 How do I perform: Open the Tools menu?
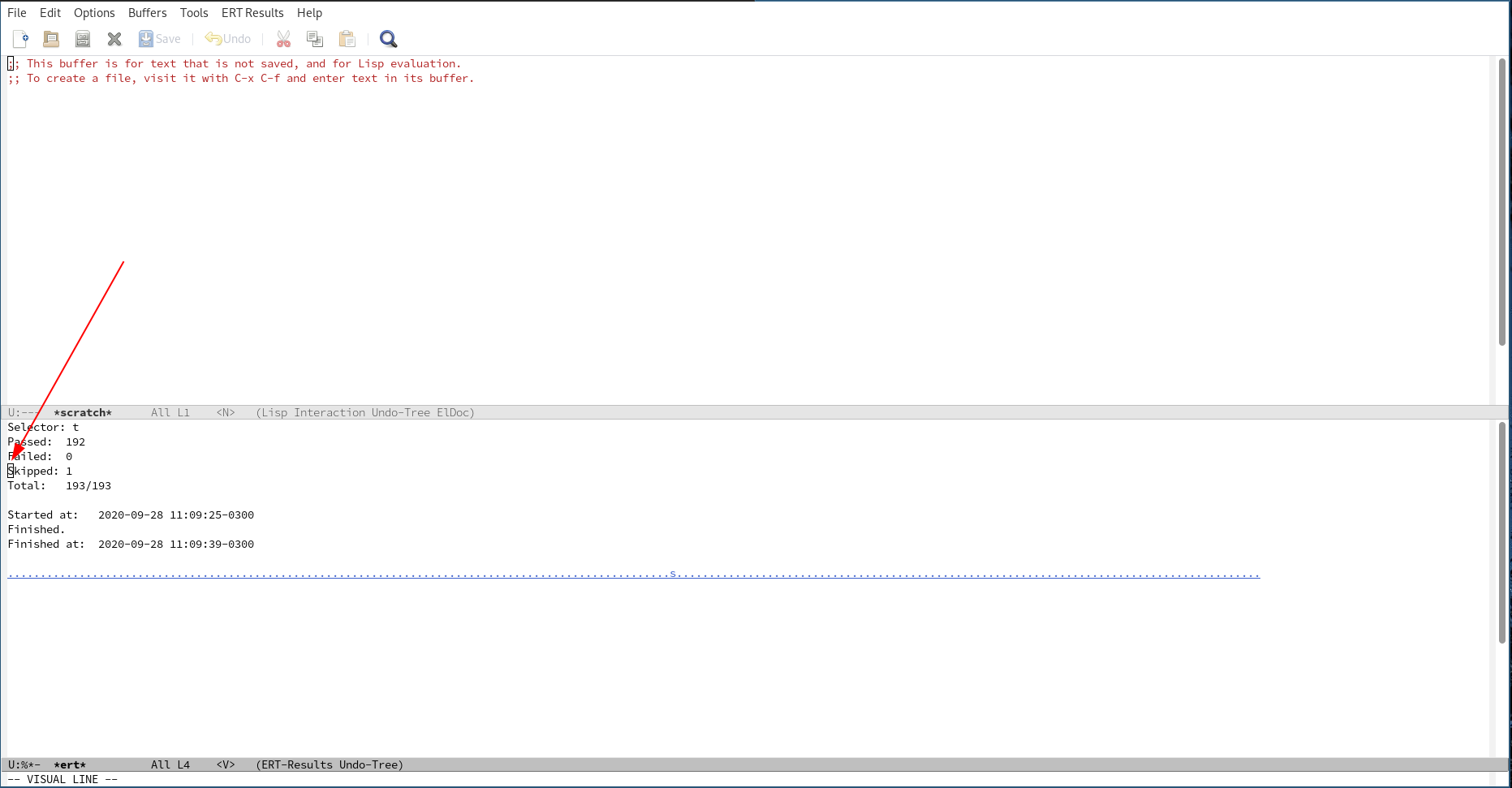[194, 12]
